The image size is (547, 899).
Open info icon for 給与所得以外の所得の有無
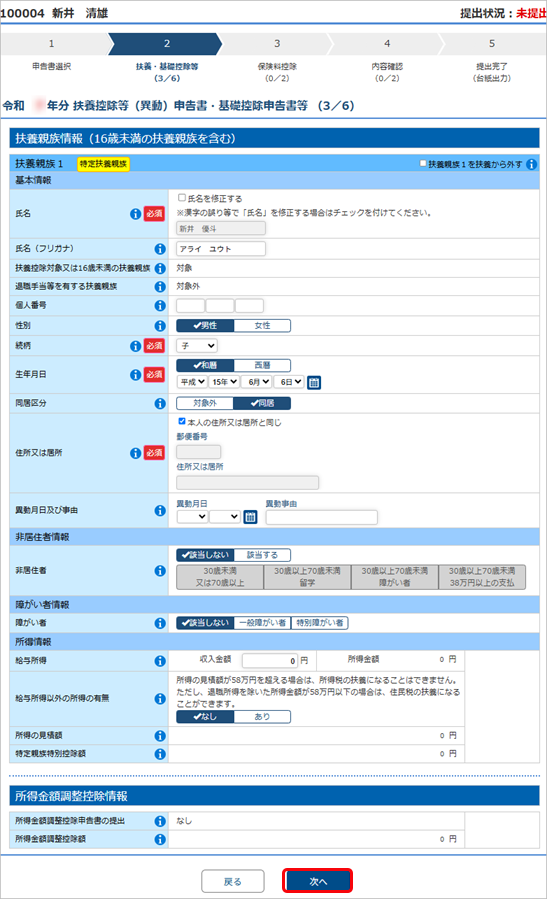point(160,698)
